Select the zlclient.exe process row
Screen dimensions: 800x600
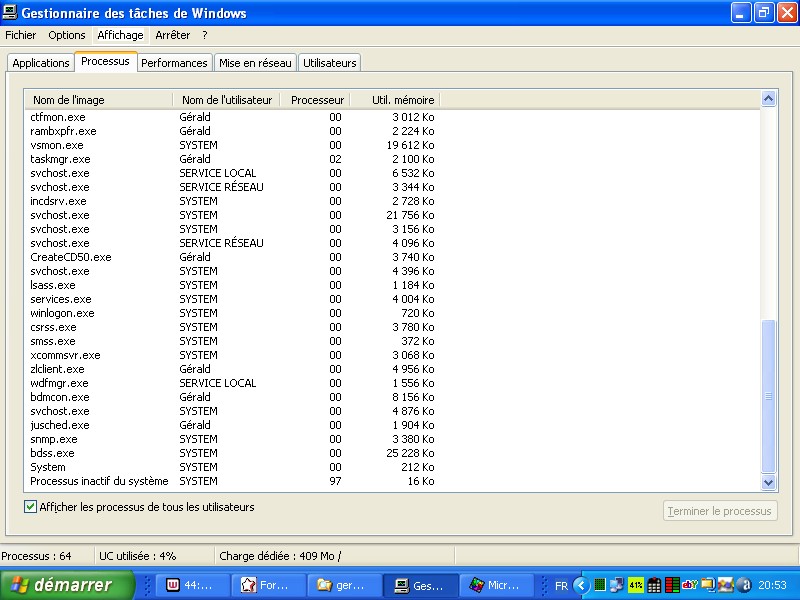pyautogui.click(x=232, y=369)
